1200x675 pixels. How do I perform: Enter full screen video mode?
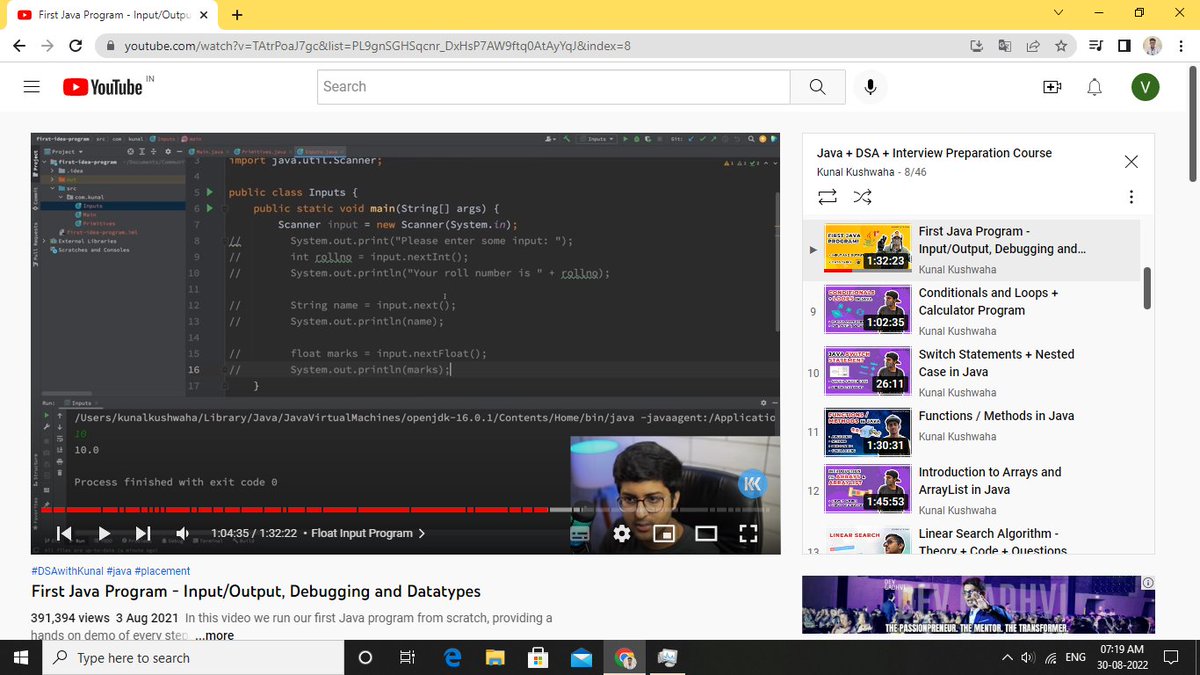coord(748,533)
